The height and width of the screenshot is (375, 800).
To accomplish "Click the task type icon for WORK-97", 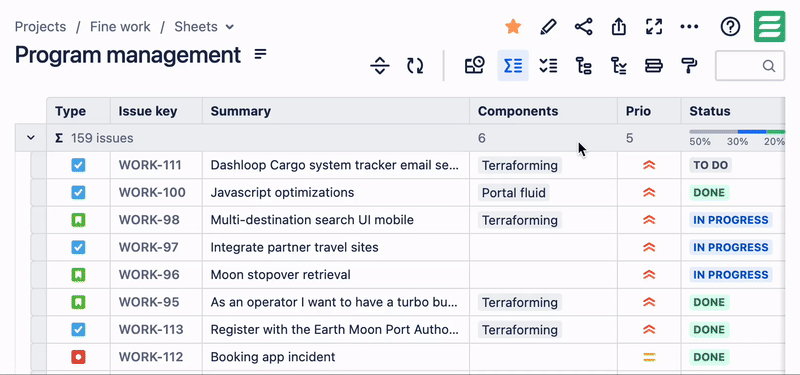I will pos(78,247).
